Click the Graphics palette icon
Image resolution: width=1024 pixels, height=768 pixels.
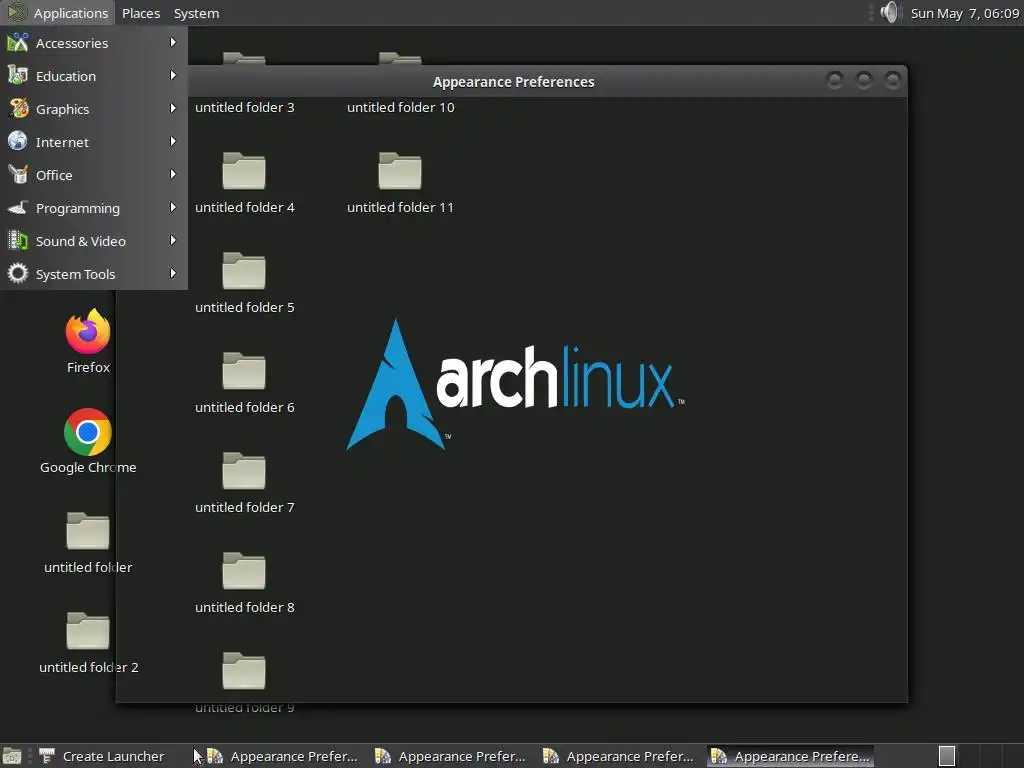(18, 108)
